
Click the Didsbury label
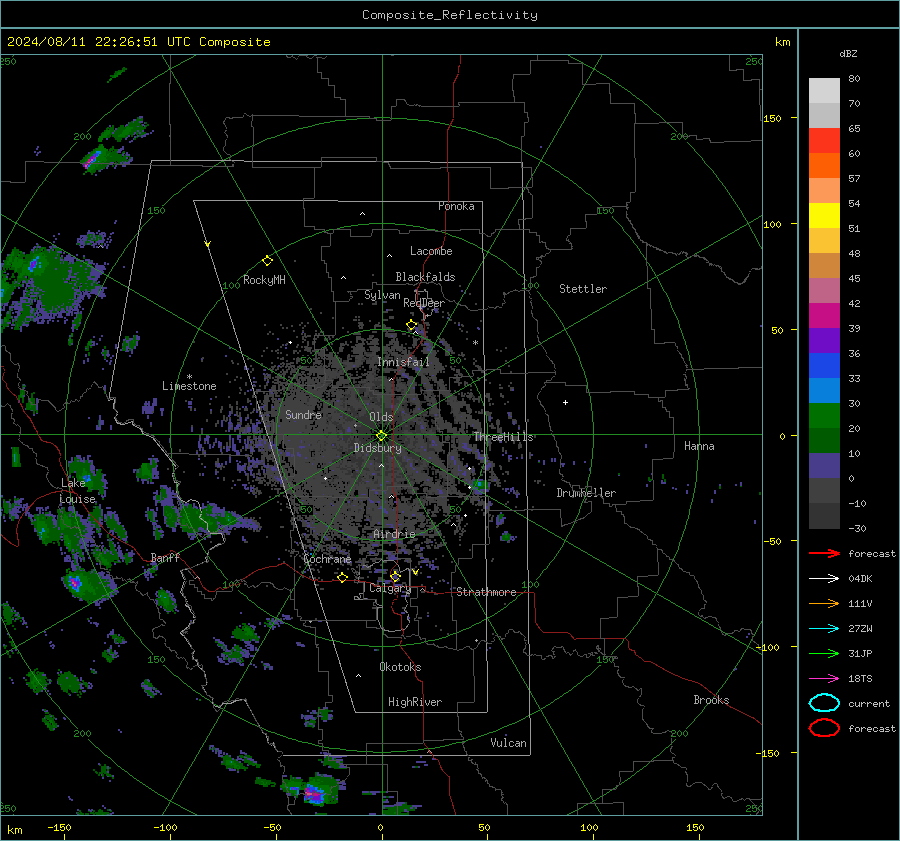[377, 448]
